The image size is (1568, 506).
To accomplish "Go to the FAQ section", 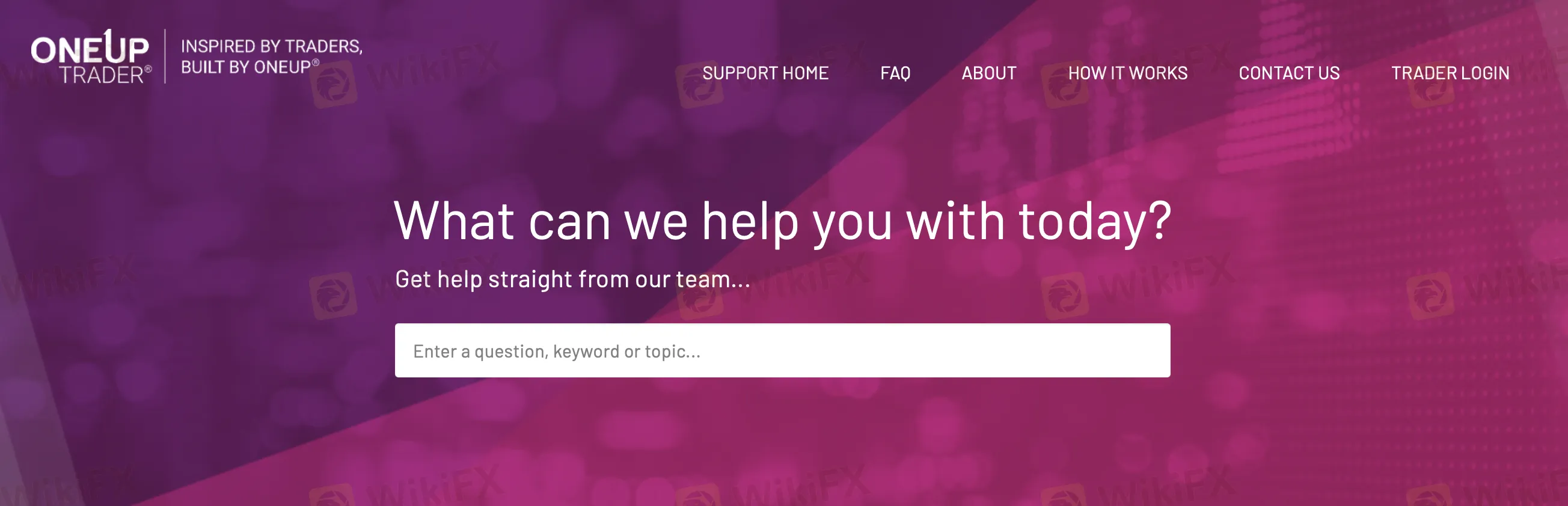I will (x=895, y=73).
